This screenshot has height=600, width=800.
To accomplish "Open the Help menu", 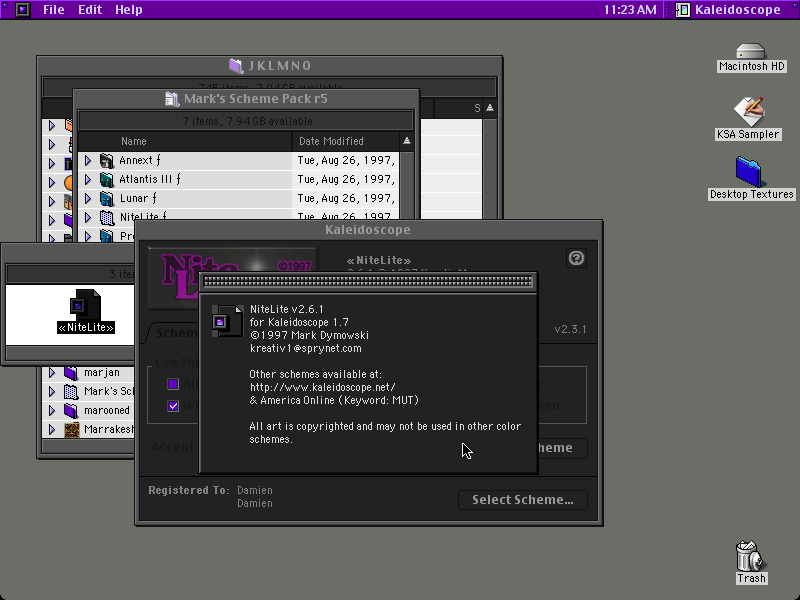I will (x=129, y=10).
